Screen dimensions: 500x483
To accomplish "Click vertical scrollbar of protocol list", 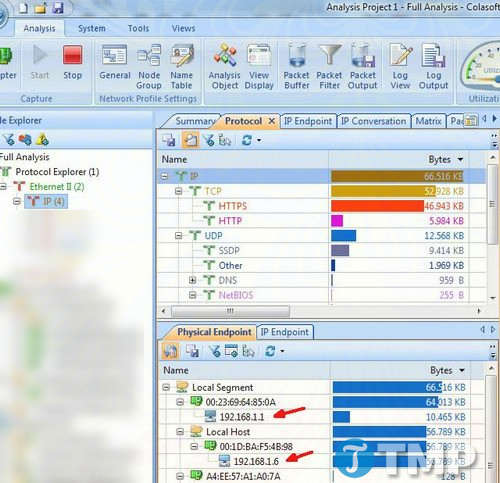I will [x=493, y=204].
